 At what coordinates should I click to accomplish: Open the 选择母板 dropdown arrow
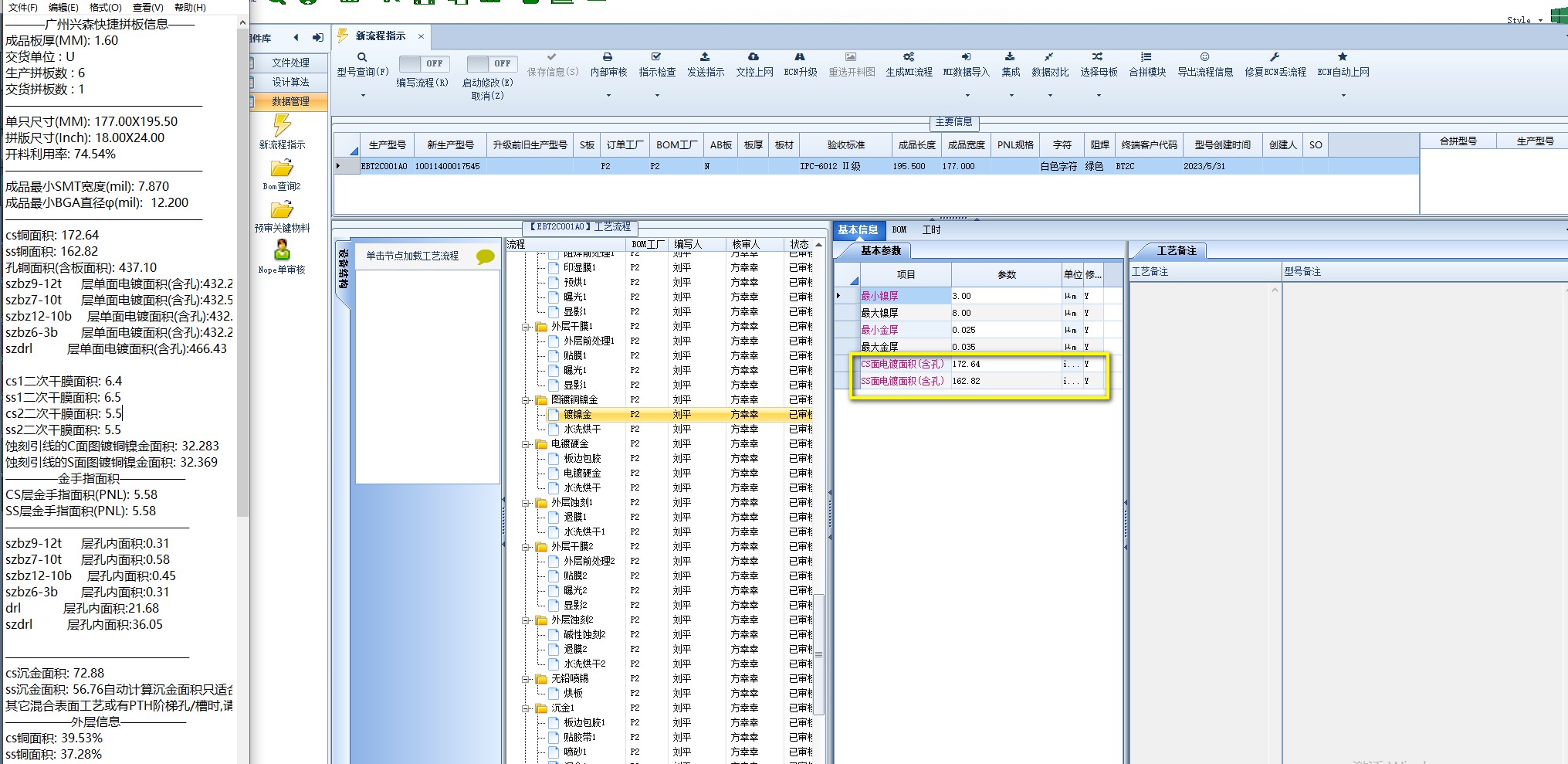[x=1099, y=96]
